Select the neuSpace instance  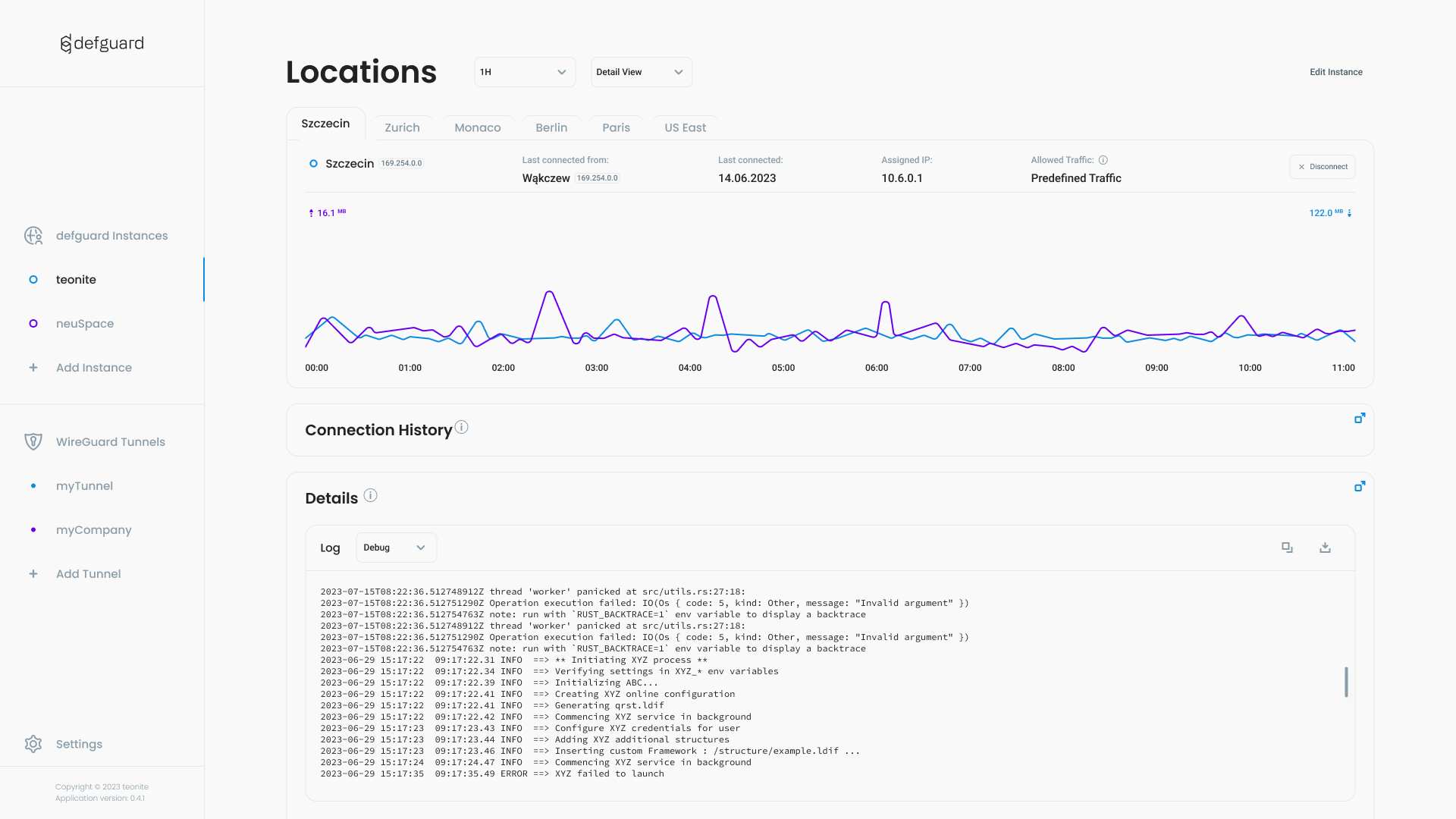click(84, 324)
